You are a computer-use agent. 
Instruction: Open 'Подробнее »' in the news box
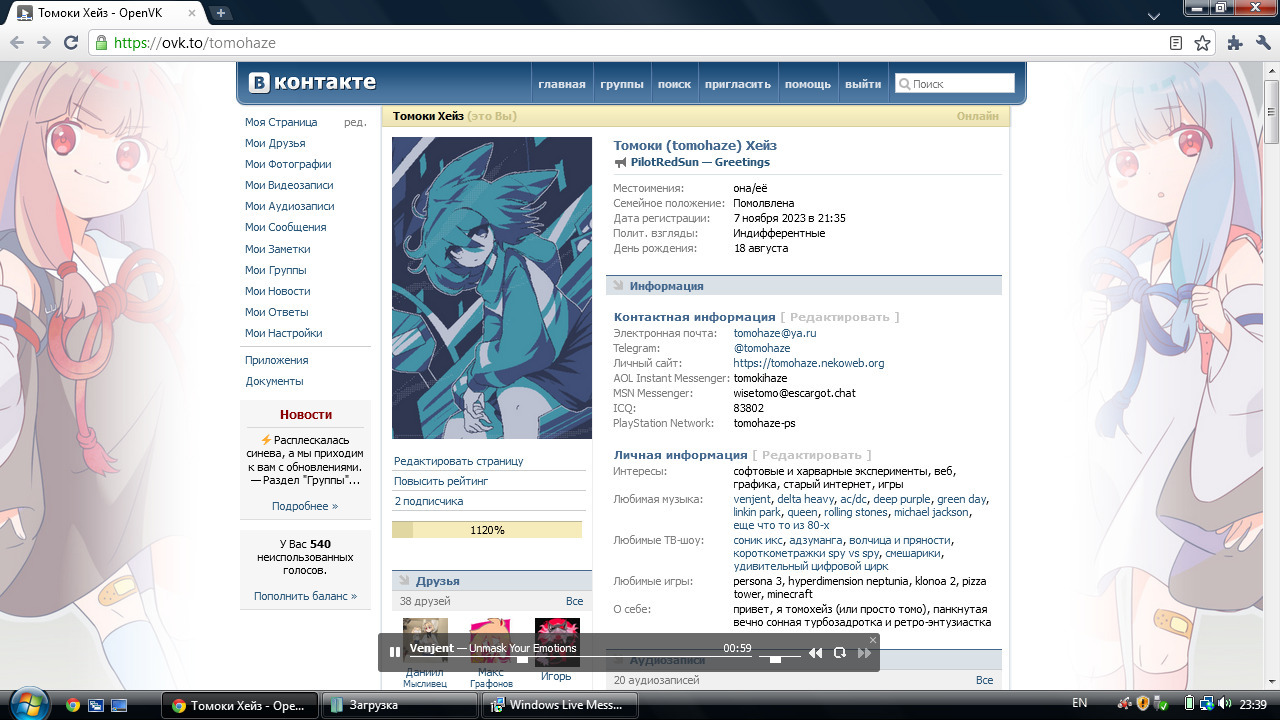tap(305, 506)
